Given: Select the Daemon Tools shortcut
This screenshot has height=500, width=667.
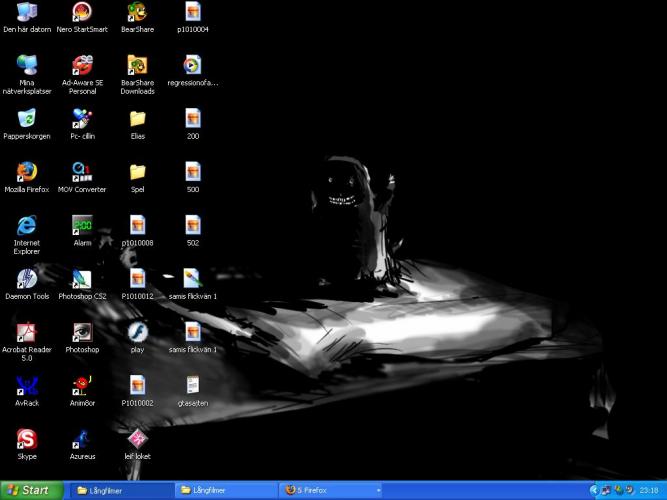Looking at the screenshot, I should (x=27, y=278).
